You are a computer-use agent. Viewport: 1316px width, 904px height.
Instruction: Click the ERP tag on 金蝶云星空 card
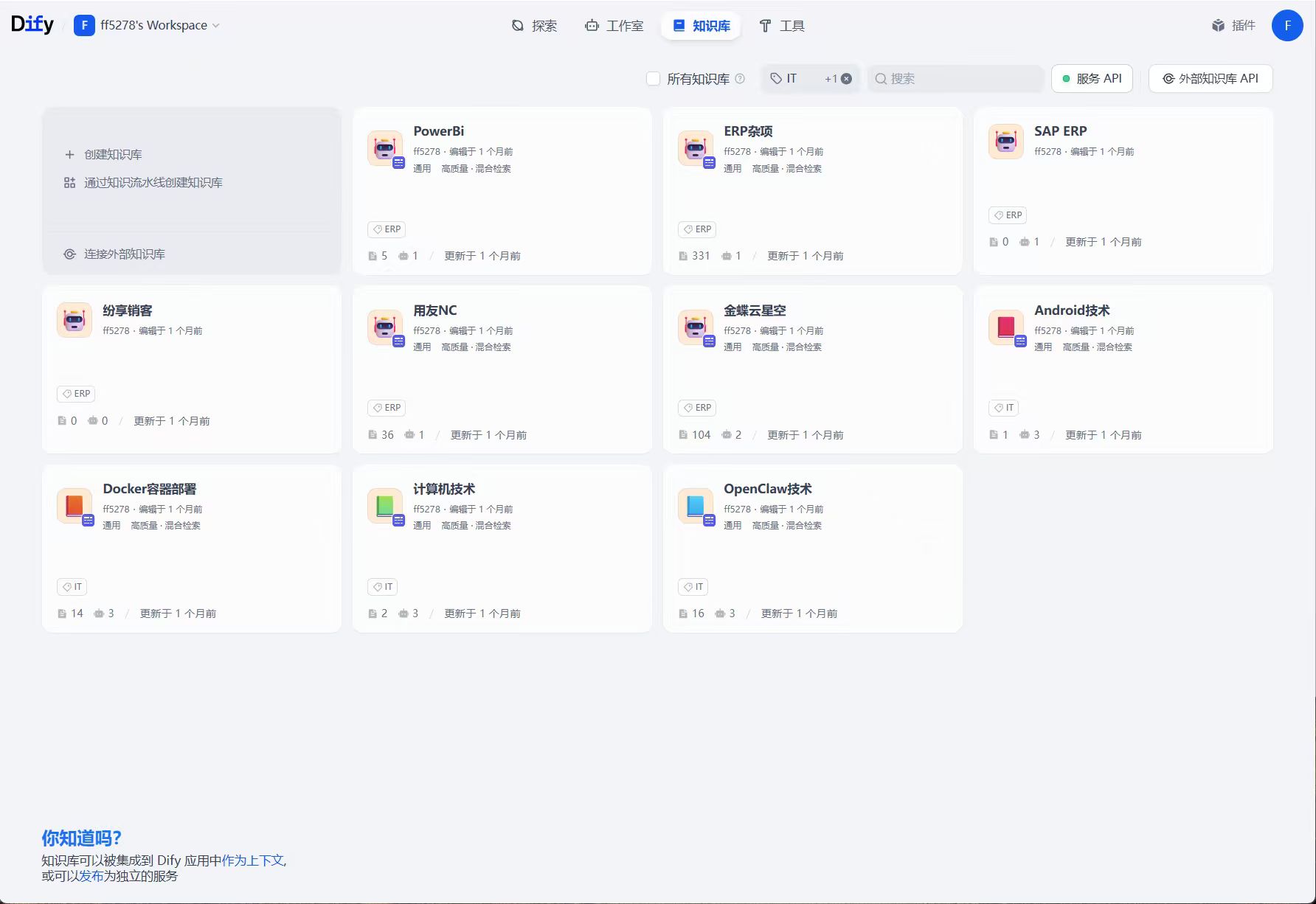point(698,408)
